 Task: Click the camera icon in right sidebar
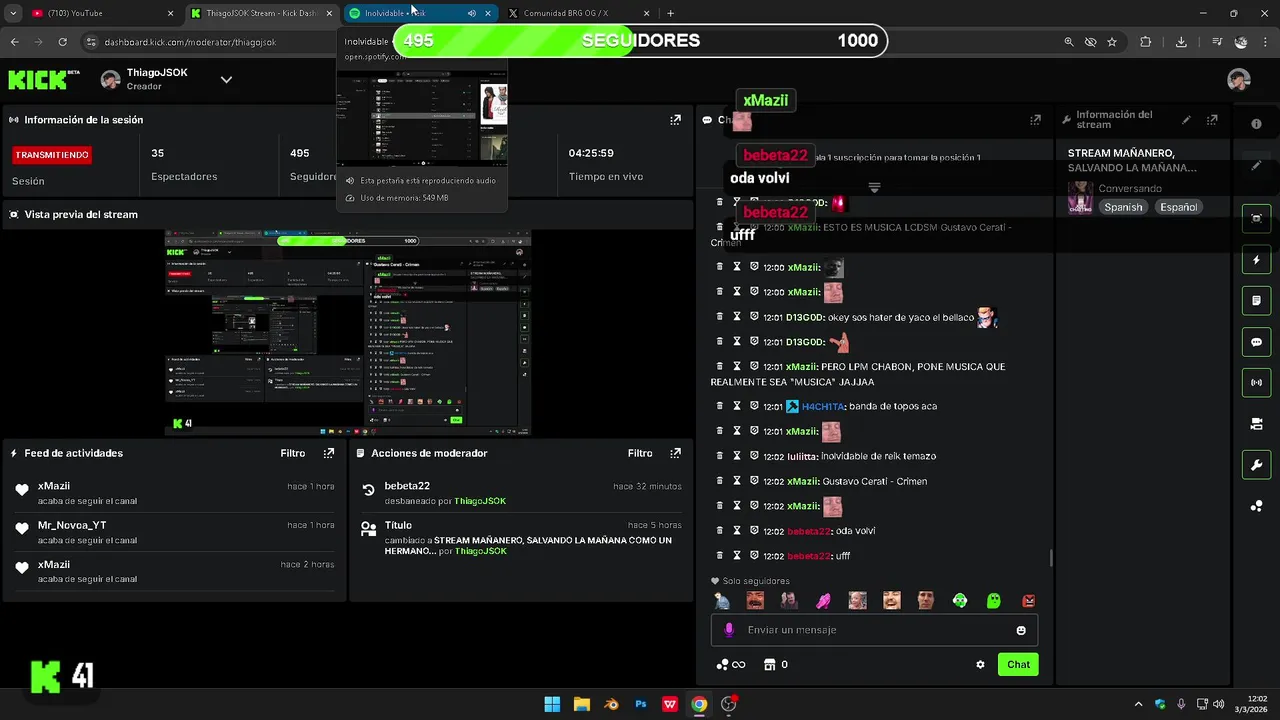(x=1256, y=424)
